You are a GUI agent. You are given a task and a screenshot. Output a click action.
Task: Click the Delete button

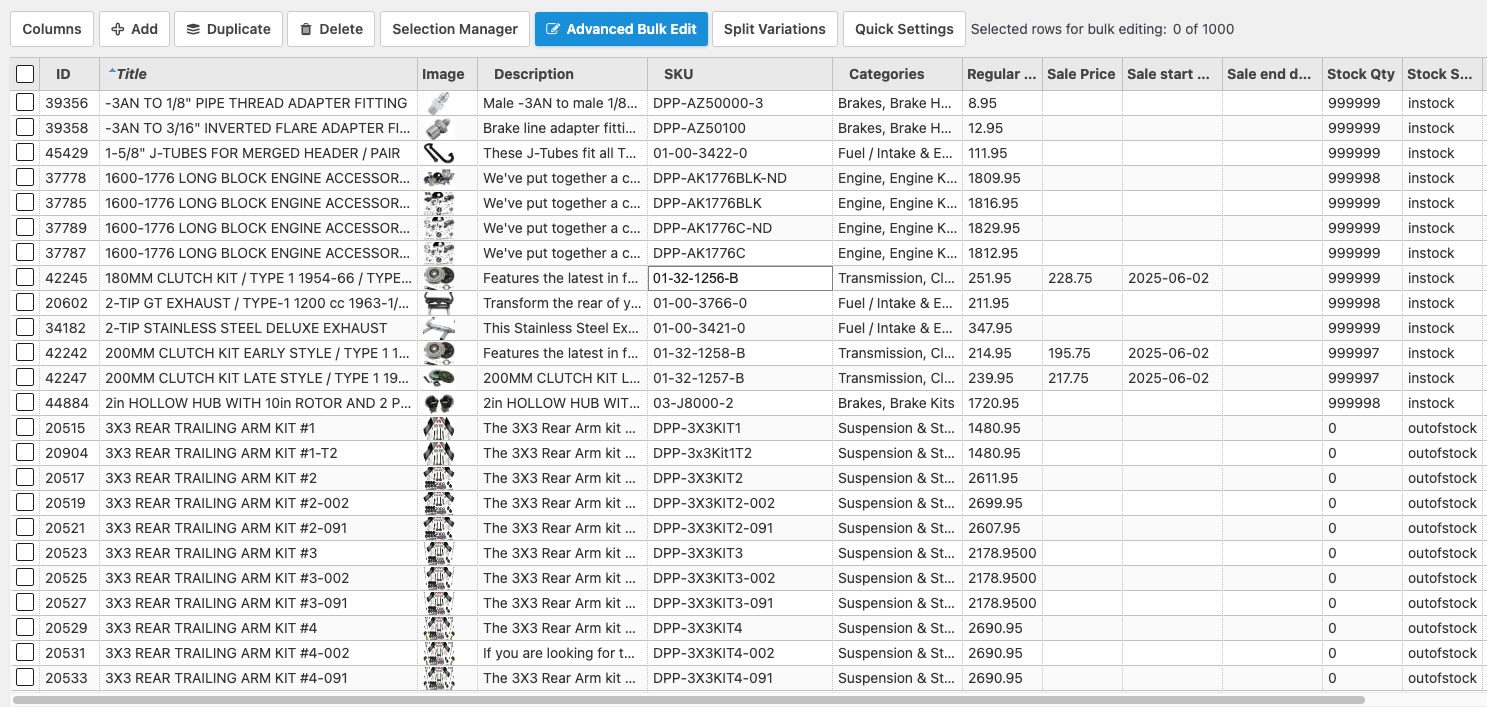(331, 29)
